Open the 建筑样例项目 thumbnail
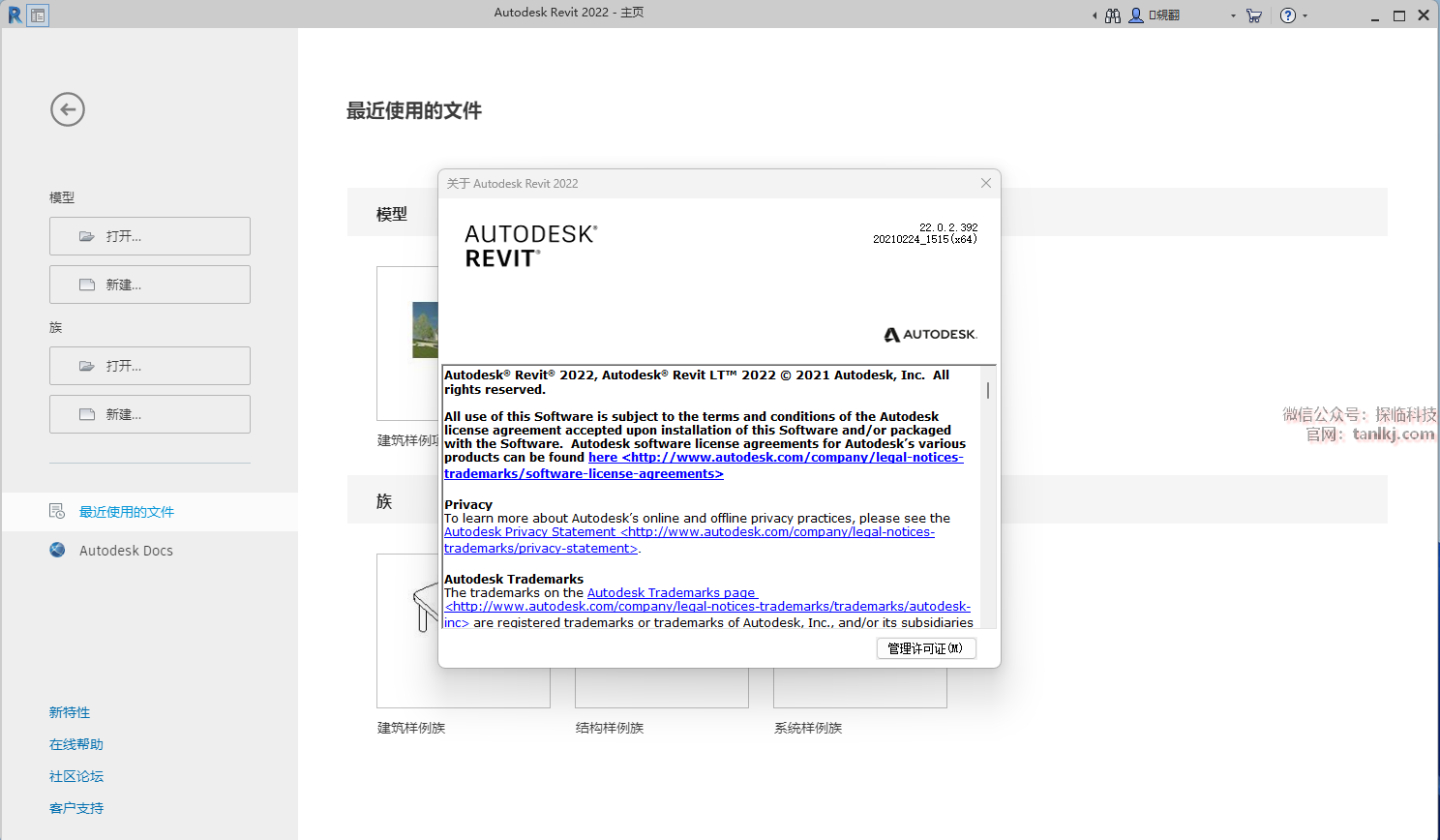This screenshot has width=1440, height=840. pyautogui.click(x=407, y=343)
